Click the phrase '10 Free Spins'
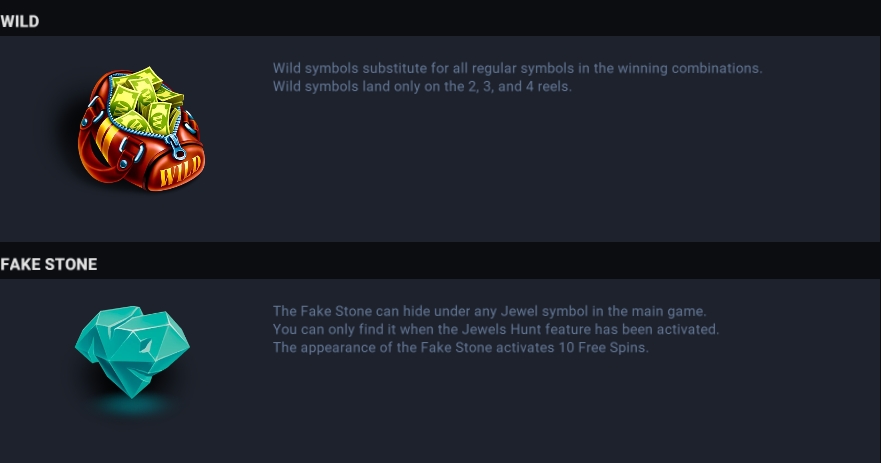This screenshot has width=881, height=463. point(602,347)
